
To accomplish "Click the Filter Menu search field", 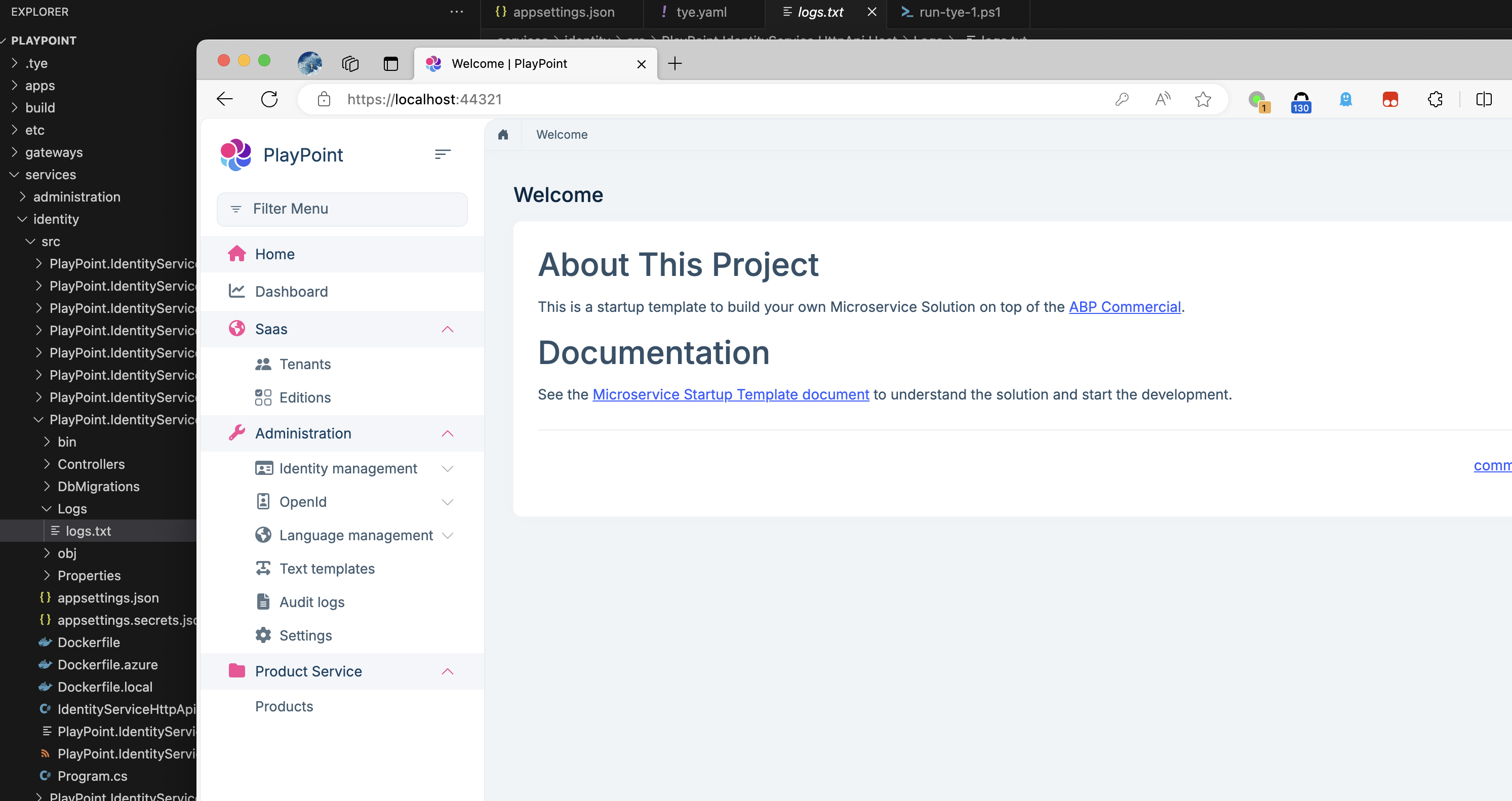I will click(x=342, y=209).
